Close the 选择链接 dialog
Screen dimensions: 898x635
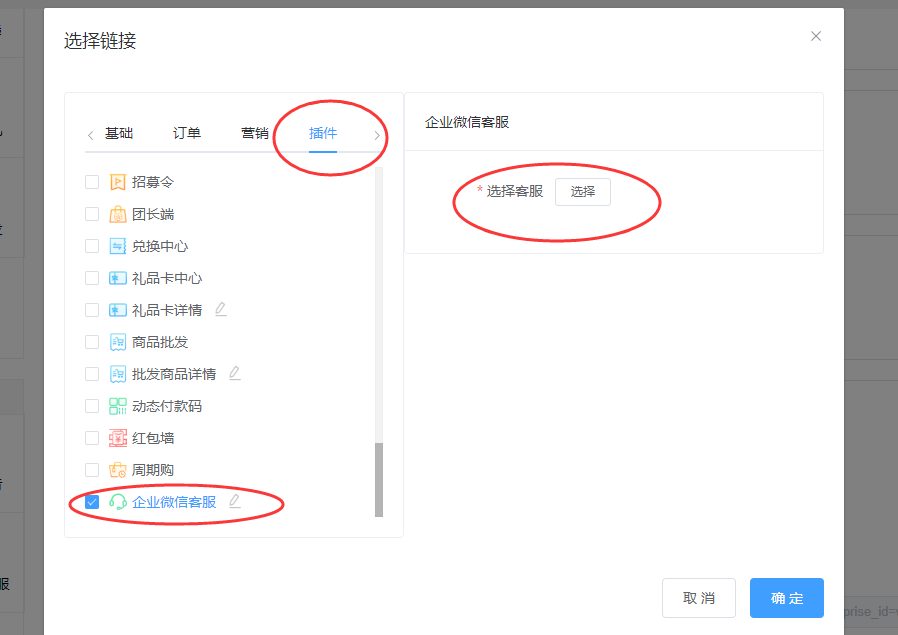816,36
